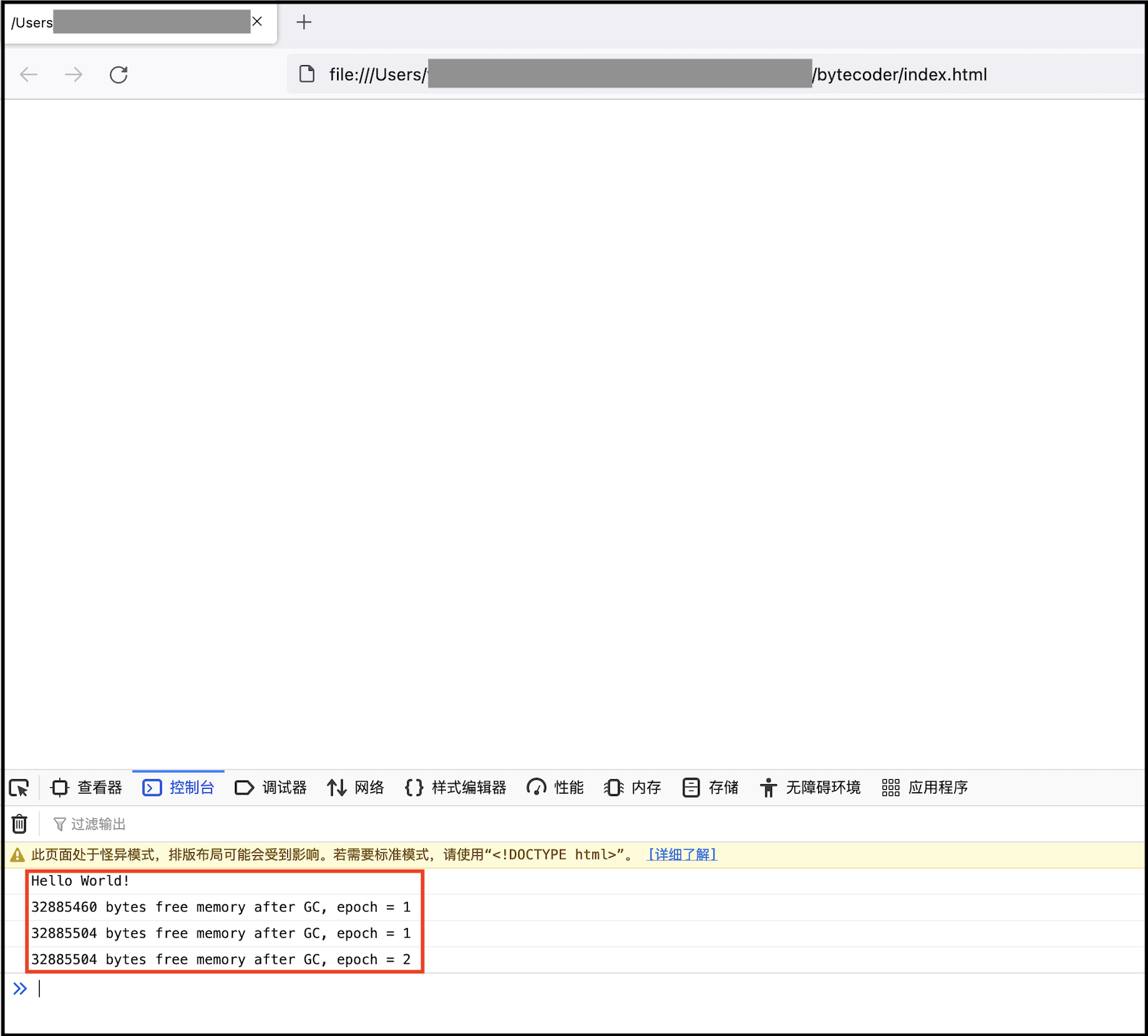
Task: Open the 样式编辑器 style editor tab
Action: (456, 787)
